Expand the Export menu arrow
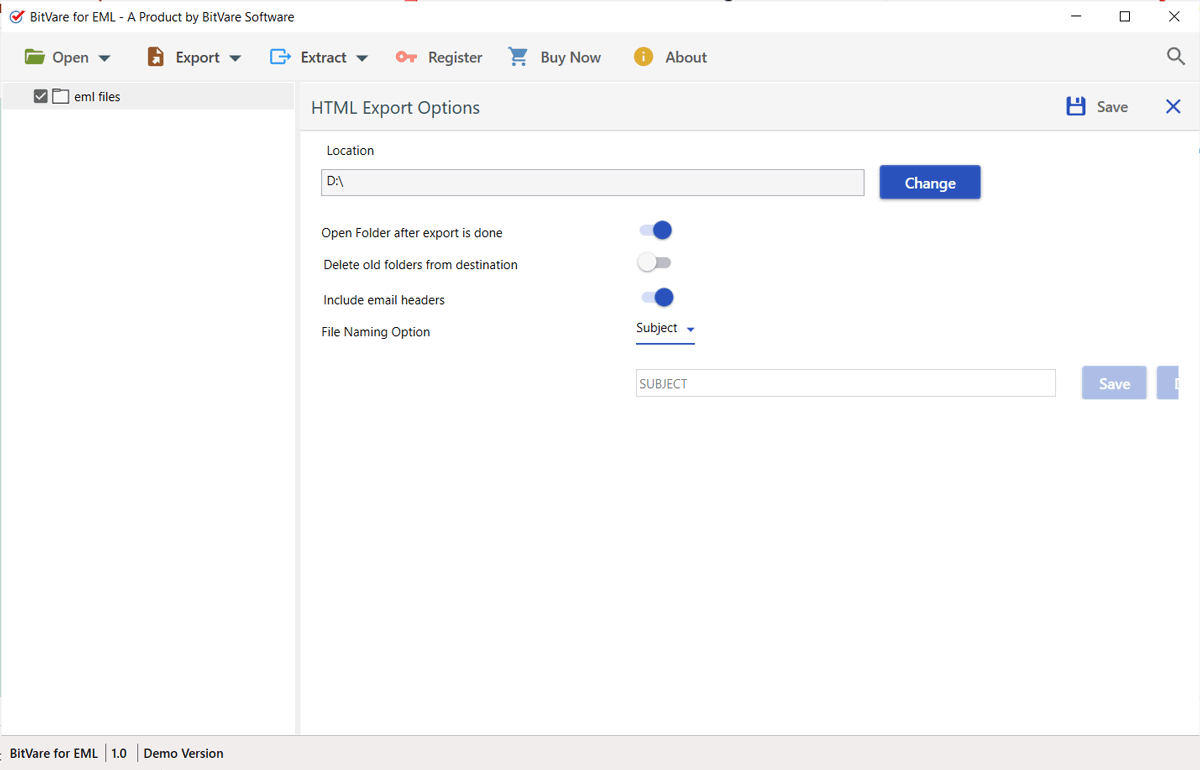Screen dimensions: 1200x770 tap(235, 59)
